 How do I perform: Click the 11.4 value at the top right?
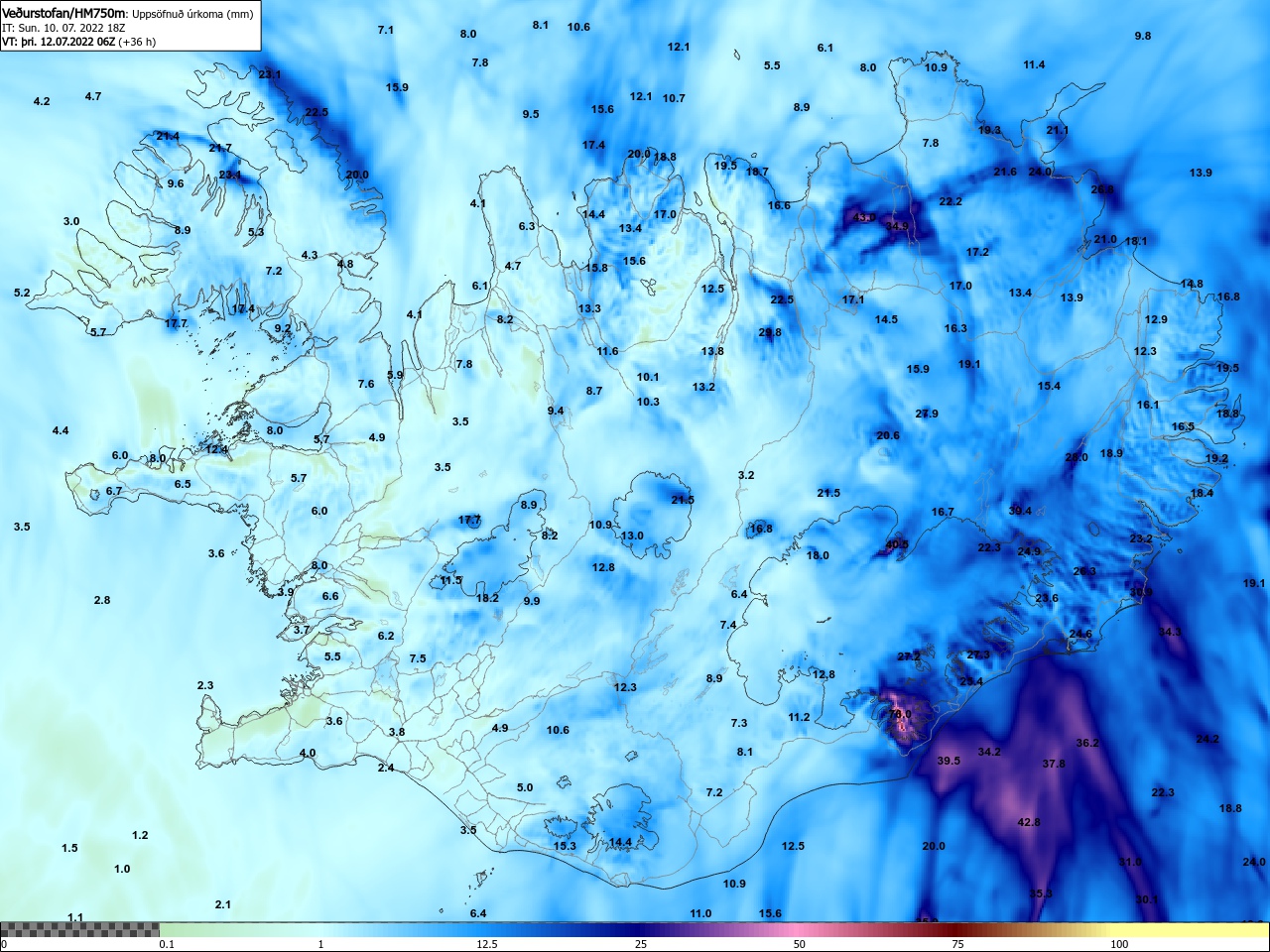pos(1034,64)
